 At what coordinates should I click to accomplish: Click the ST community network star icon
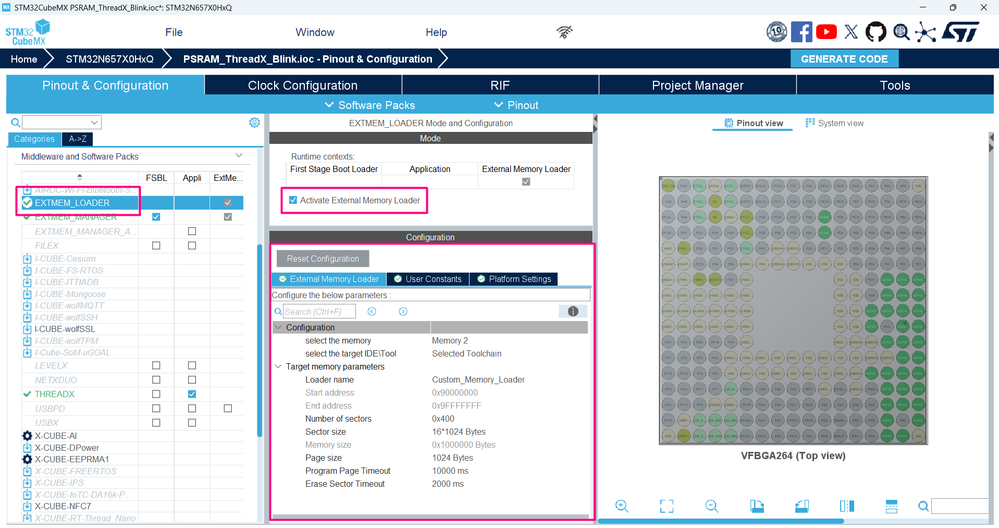click(x=925, y=32)
